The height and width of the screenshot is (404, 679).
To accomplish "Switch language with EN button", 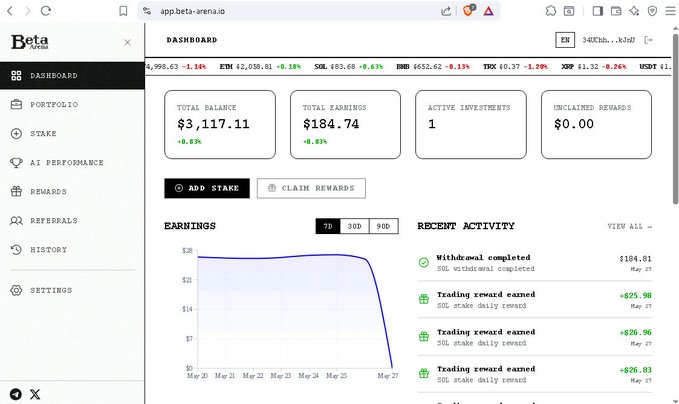I will [565, 40].
